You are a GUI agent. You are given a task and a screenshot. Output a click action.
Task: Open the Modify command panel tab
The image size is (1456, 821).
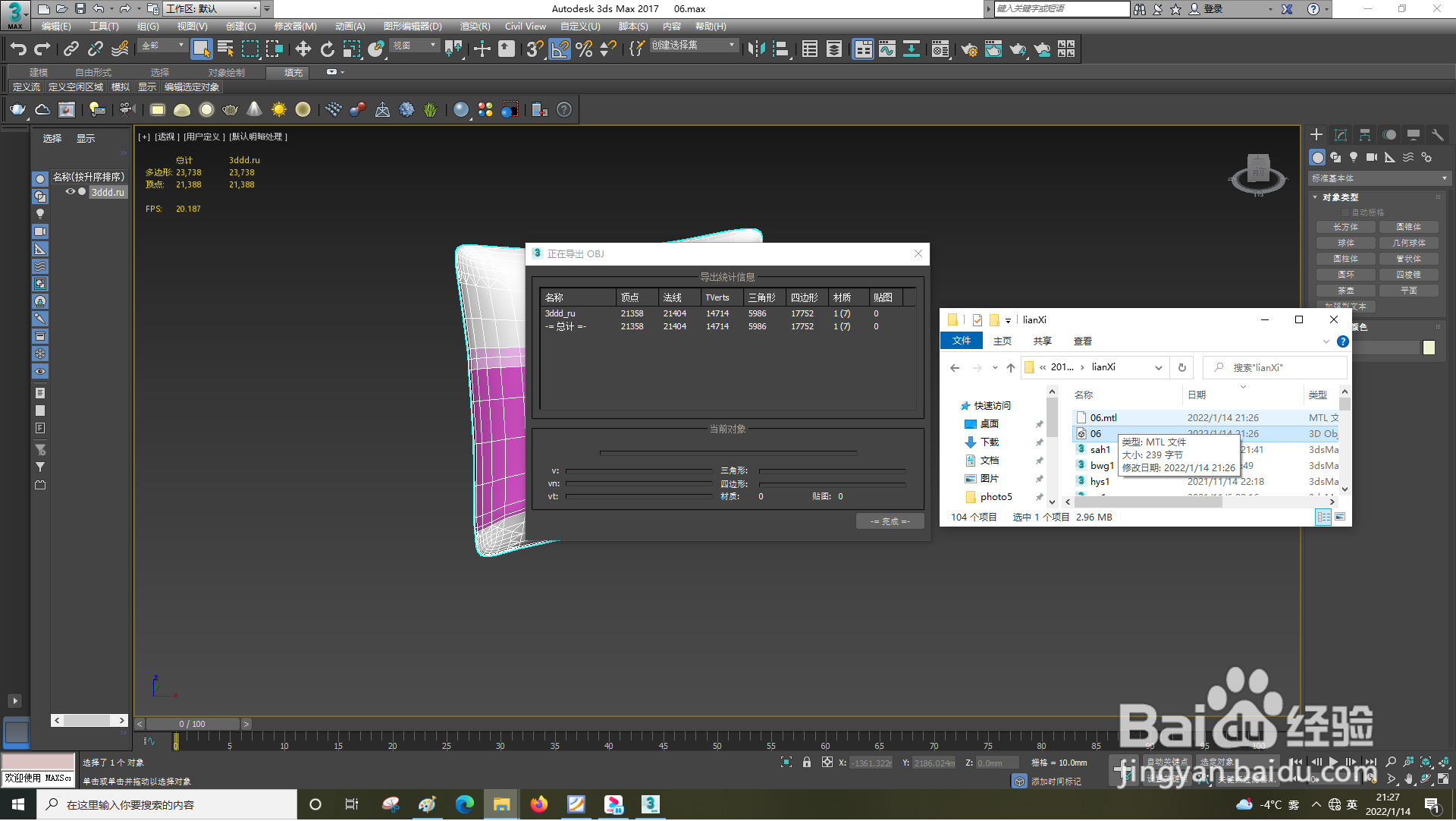pyautogui.click(x=1341, y=135)
